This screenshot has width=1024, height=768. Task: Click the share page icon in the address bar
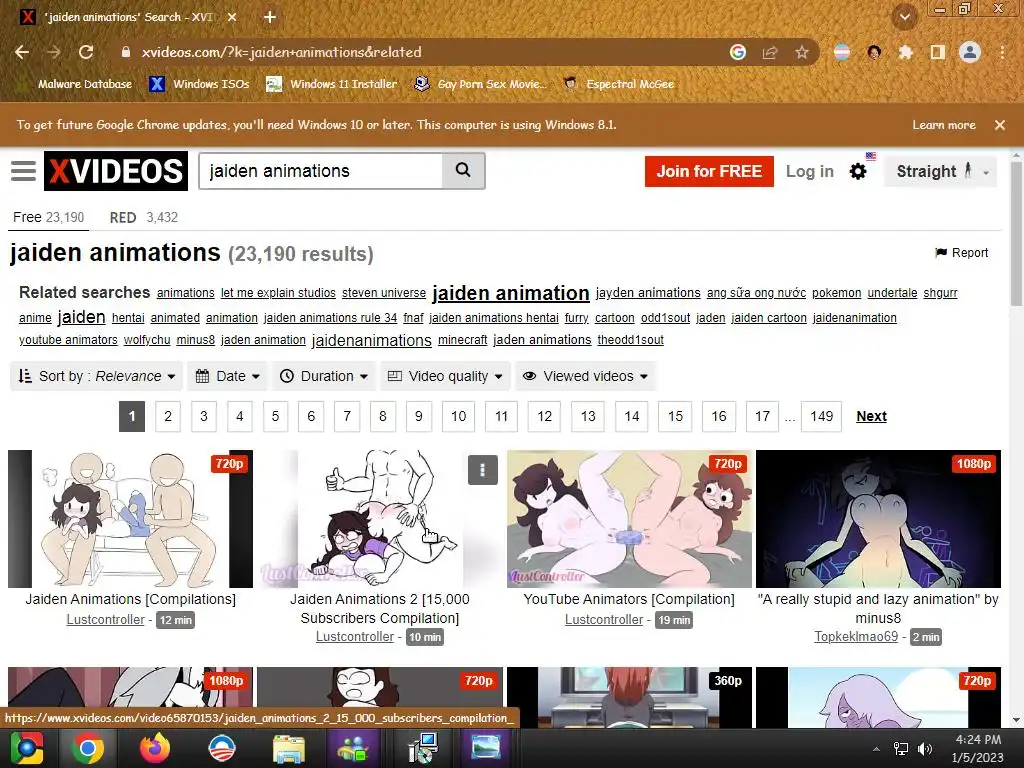click(770, 52)
